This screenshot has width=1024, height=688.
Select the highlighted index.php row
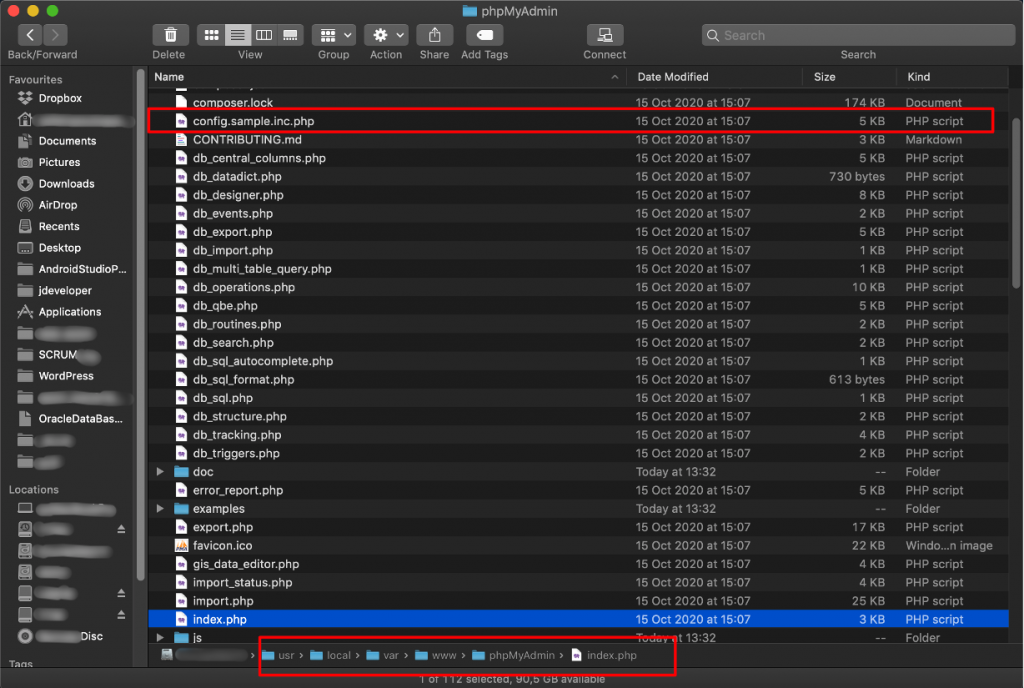(x=579, y=619)
